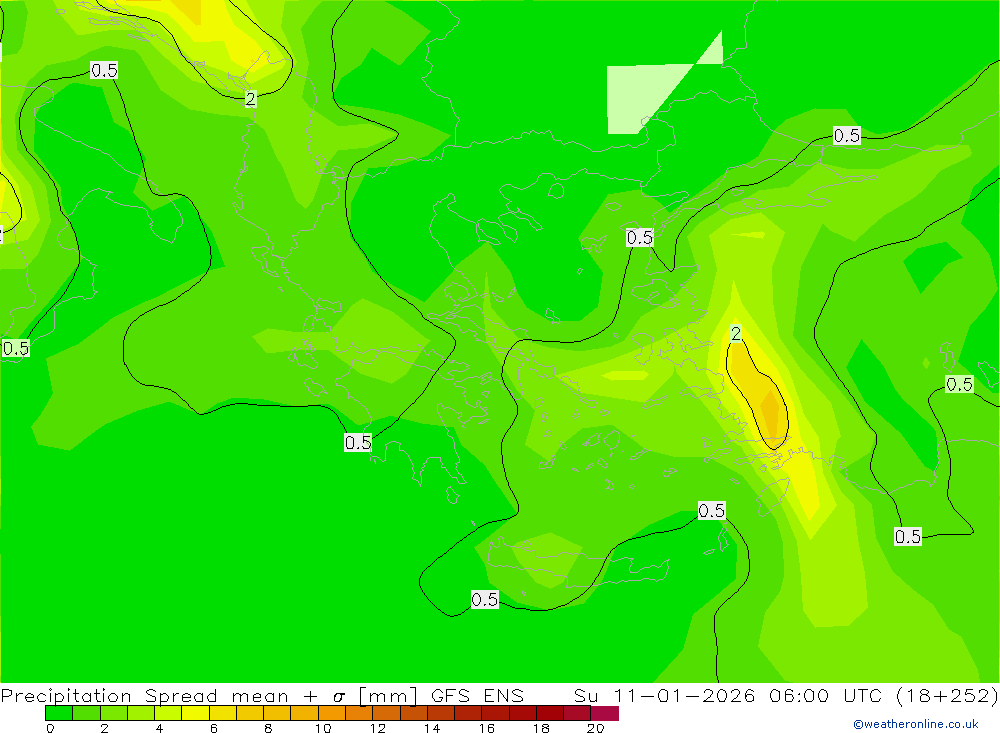Click the legend tick label '16'
1000x733 pixels.
point(487,728)
